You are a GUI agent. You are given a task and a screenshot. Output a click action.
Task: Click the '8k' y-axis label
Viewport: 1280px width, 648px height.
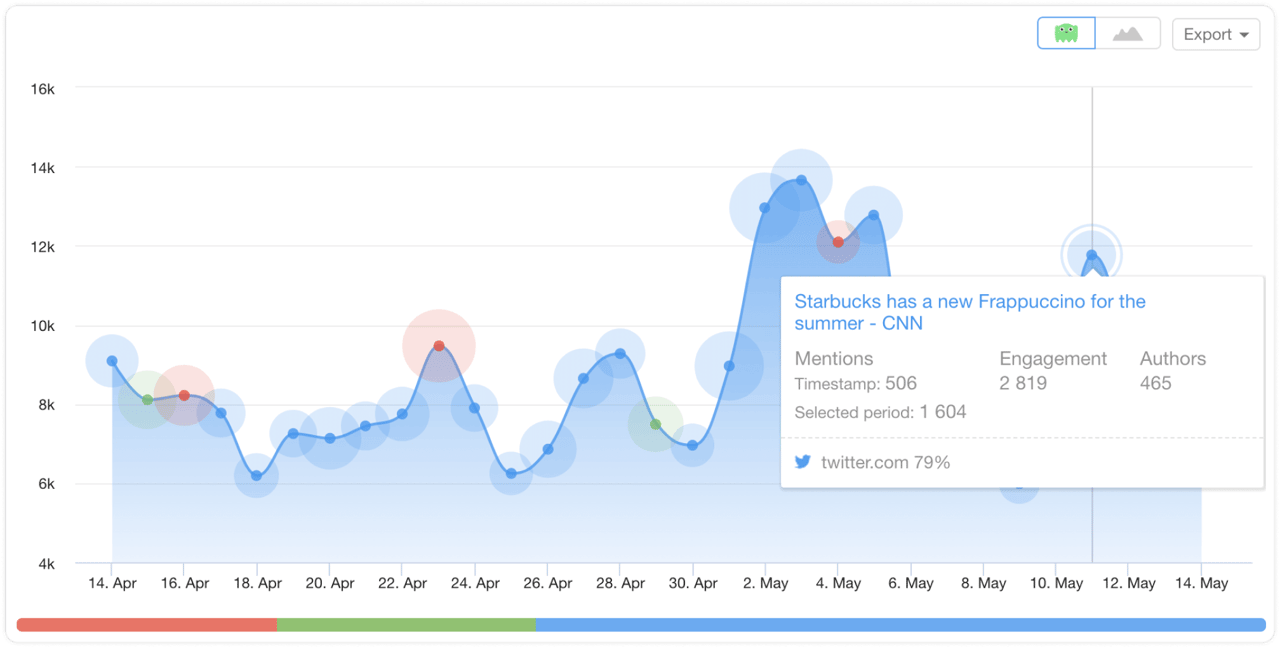tap(46, 405)
